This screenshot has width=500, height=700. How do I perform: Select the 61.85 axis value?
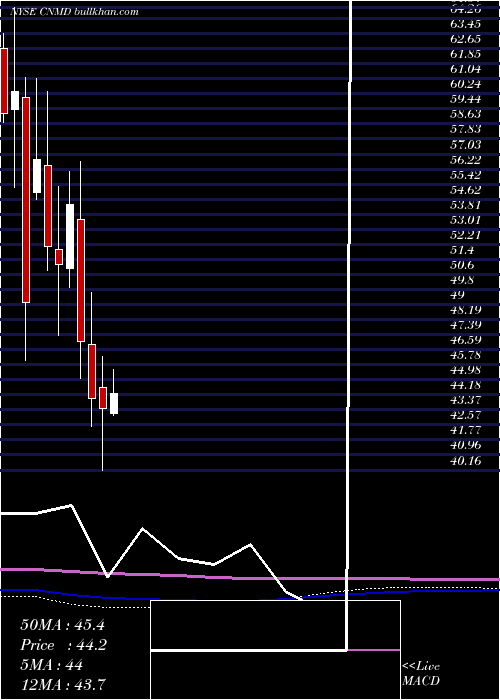(x=466, y=54)
